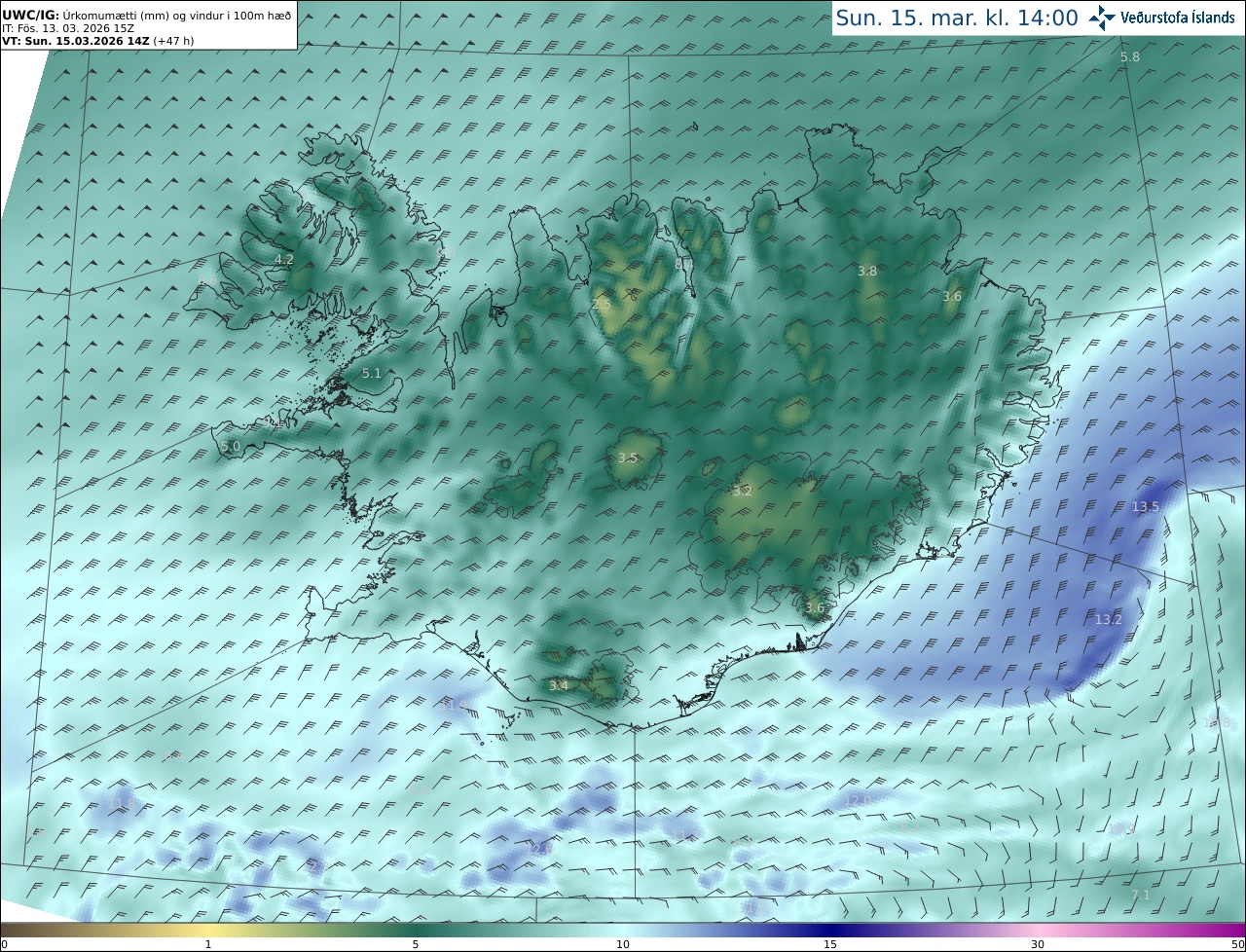Click the 13.2 value on the map
Image resolution: width=1246 pixels, height=952 pixels.
pyautogui.click(x=1108, y=619)
